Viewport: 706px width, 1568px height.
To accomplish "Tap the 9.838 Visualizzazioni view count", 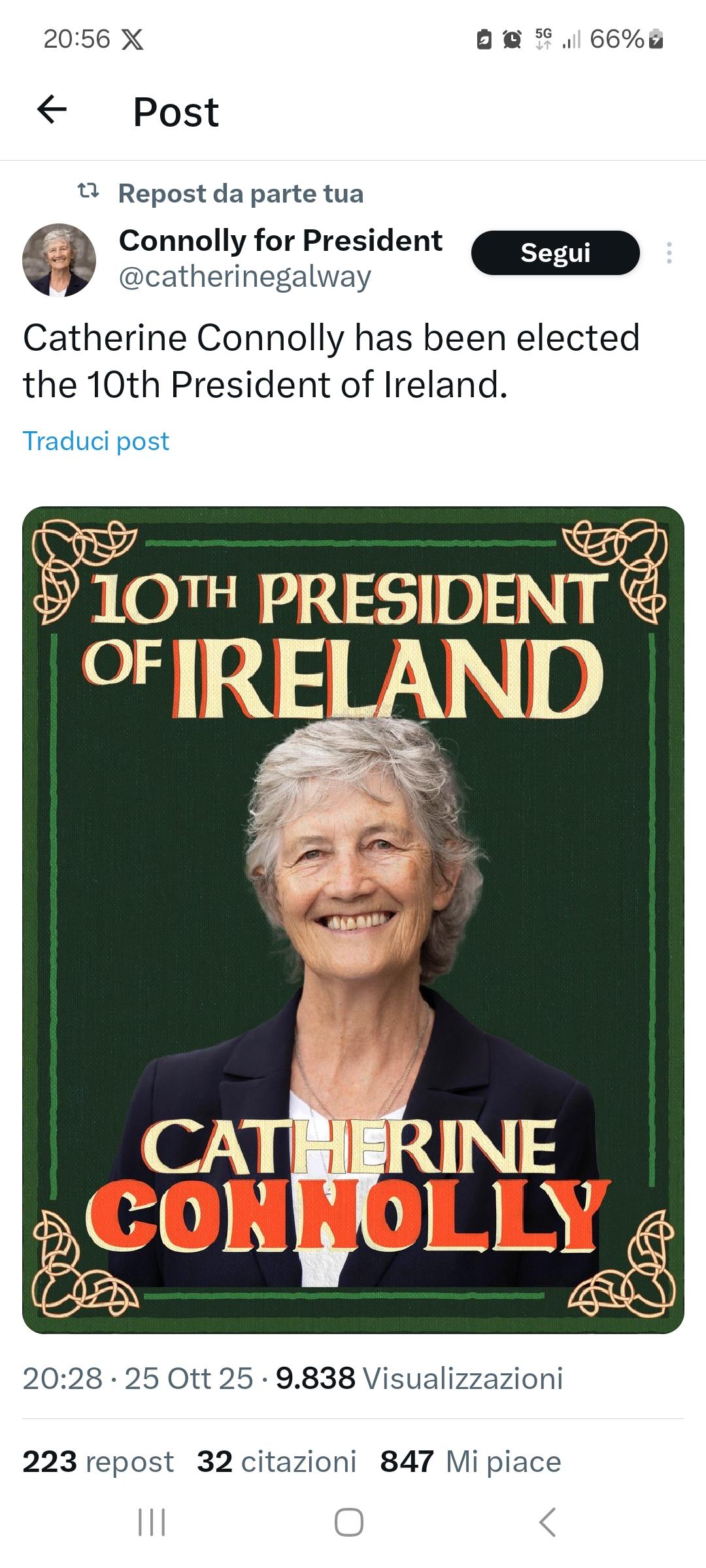I will click(x=419, y=1379).
